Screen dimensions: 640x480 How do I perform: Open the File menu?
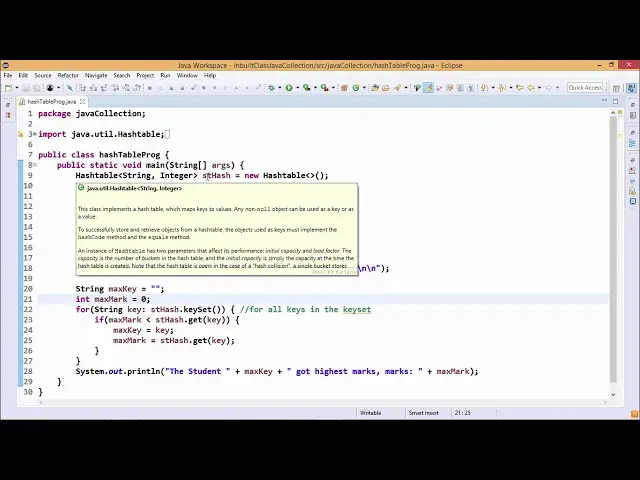coord(8,76)
